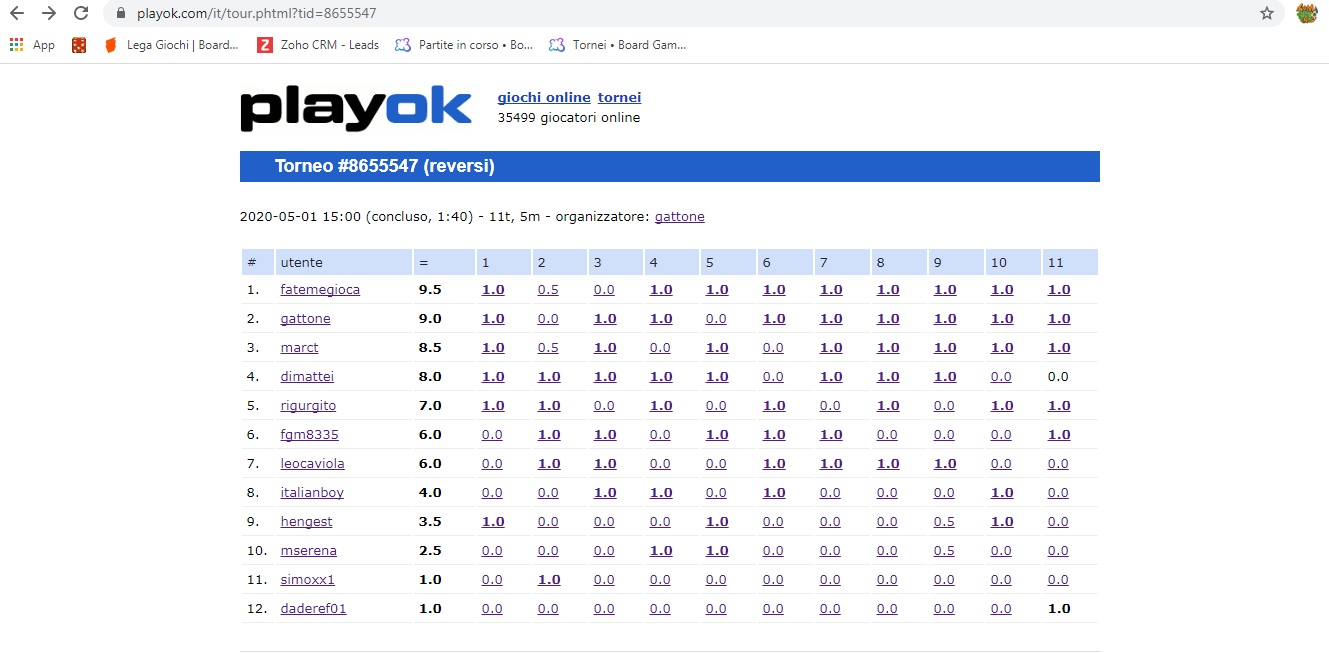1329x653 pixels.
Task: Open marct's round 2 result 0.5
Action: 548,348
